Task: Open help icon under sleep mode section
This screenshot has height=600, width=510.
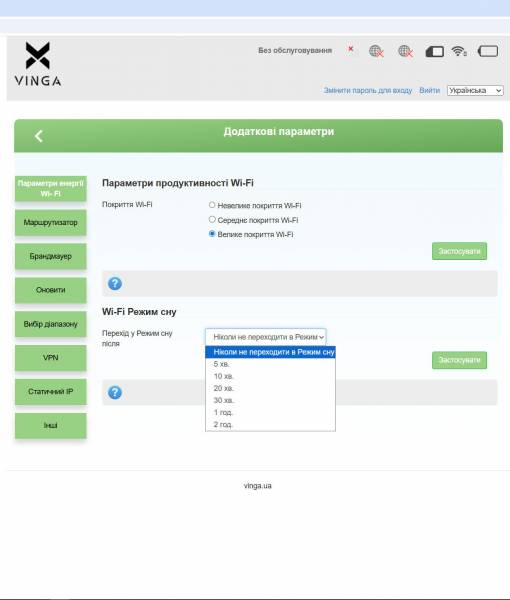Action: click(x=115, y=392)
